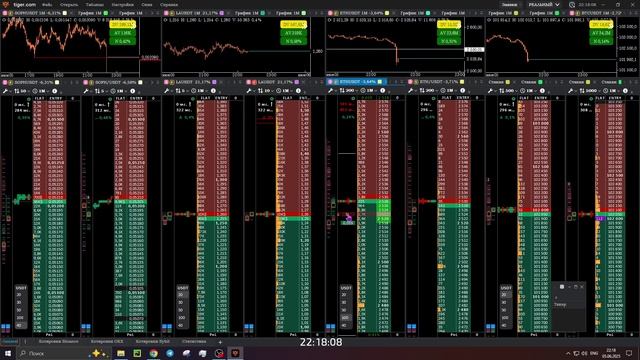Click info icon in SOPH/USDT -6,58% ladder toolbar

(133, 91)
